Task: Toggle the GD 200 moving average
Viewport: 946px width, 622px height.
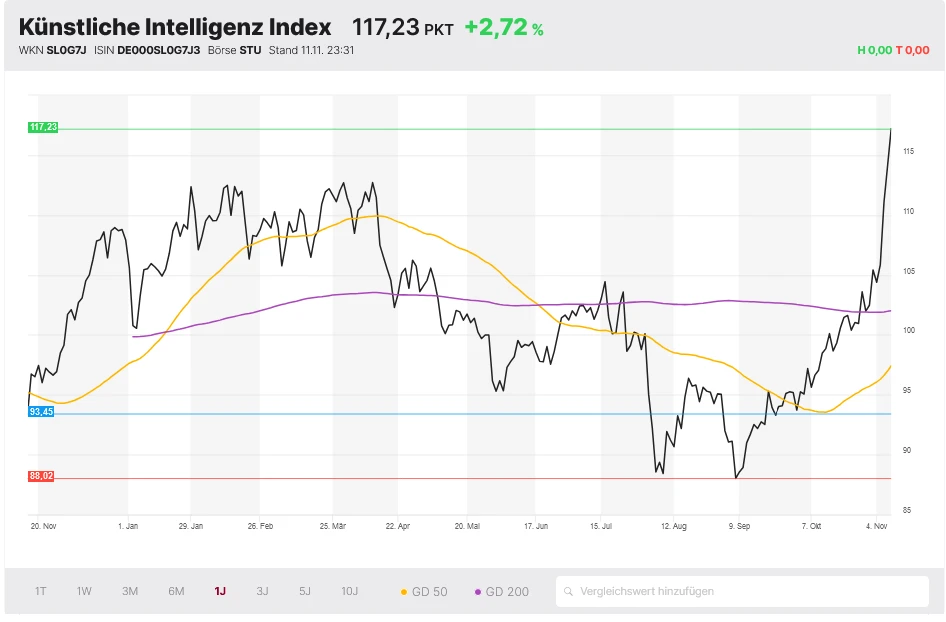Action: (x=507, y=592)
